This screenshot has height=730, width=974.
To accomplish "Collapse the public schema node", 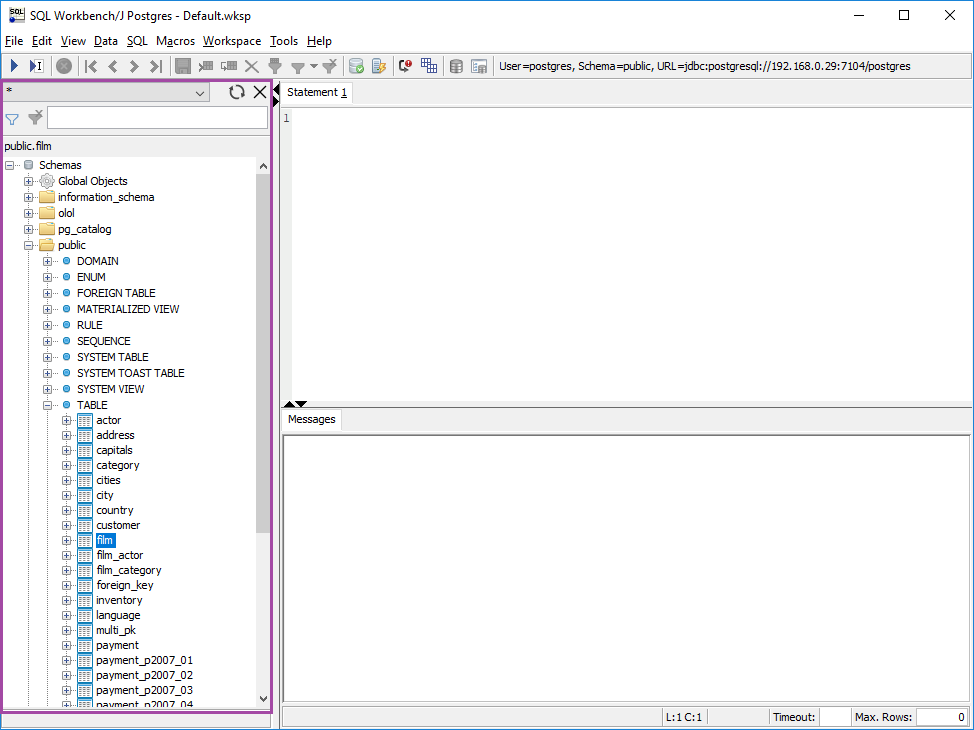I will (x=29, y=245).
